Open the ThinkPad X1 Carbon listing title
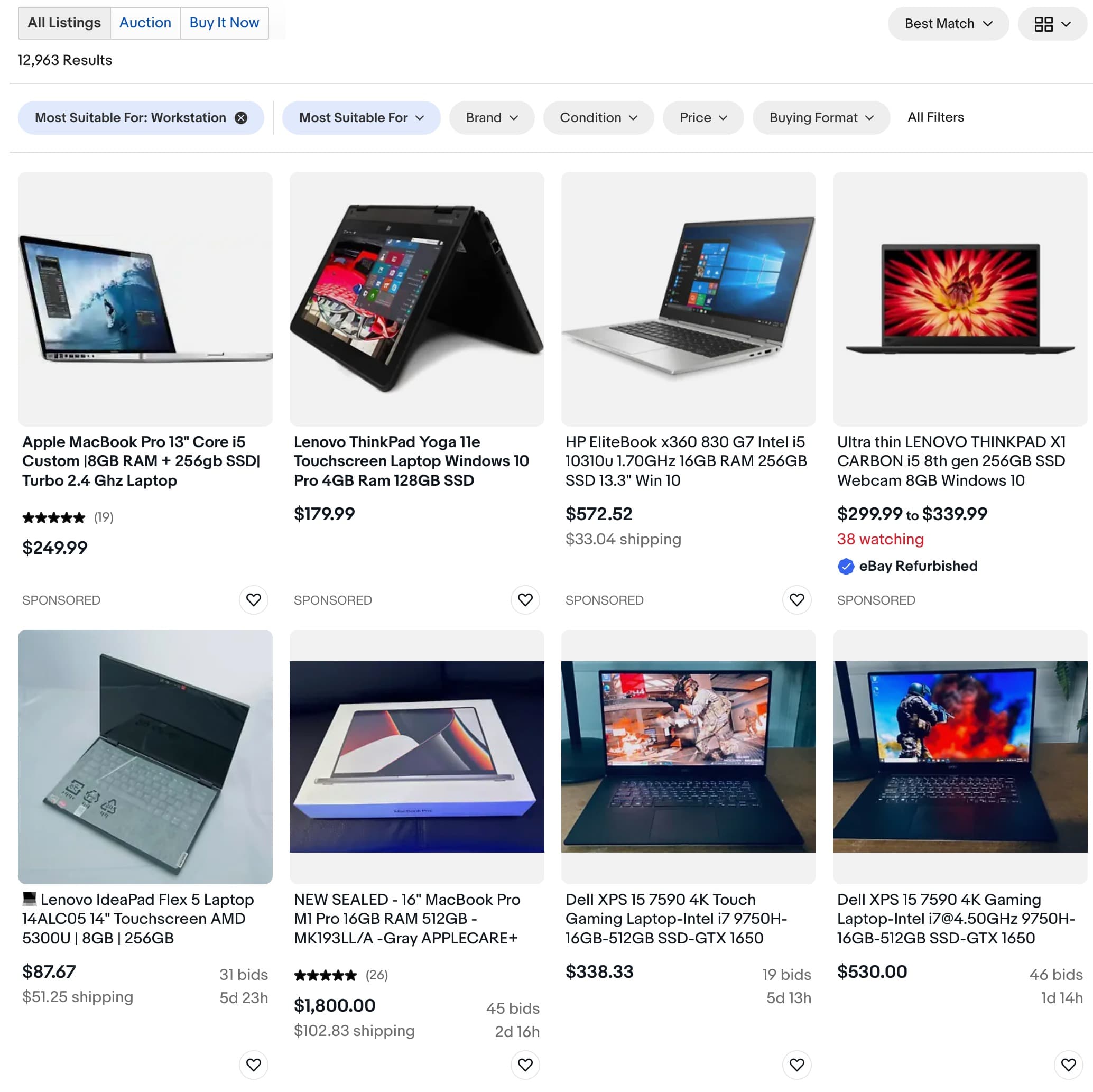Viewport: 1093px width, 1092px height. 951,461
